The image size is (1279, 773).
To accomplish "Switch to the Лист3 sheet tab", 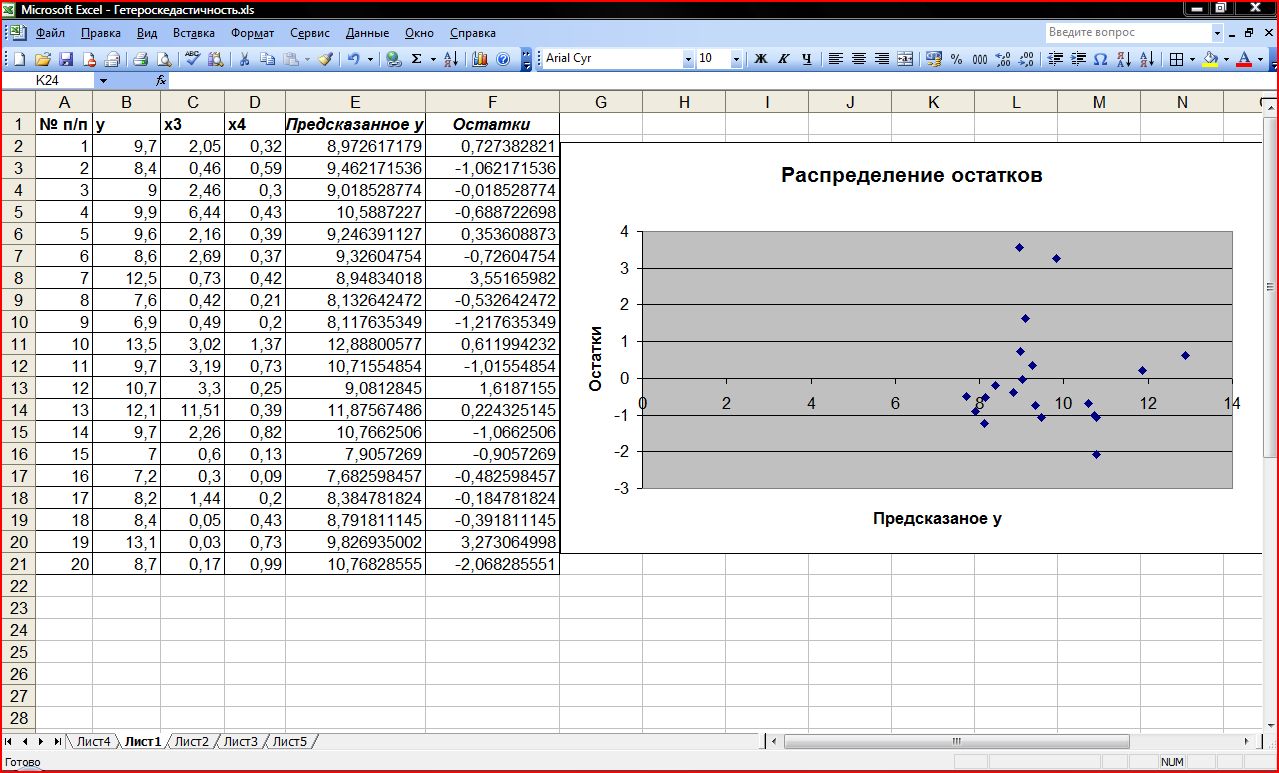I will [240, 741].
